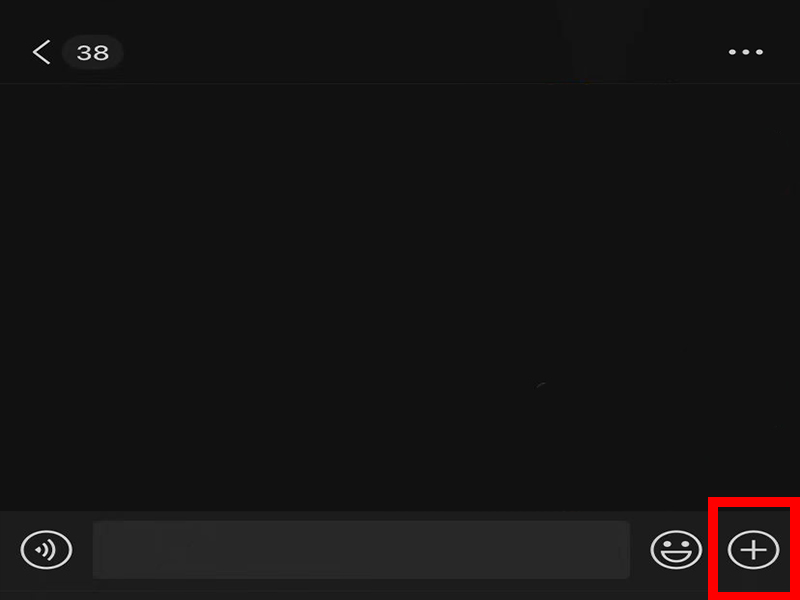Return to chat list via back chevron

(x=41, y=52)
